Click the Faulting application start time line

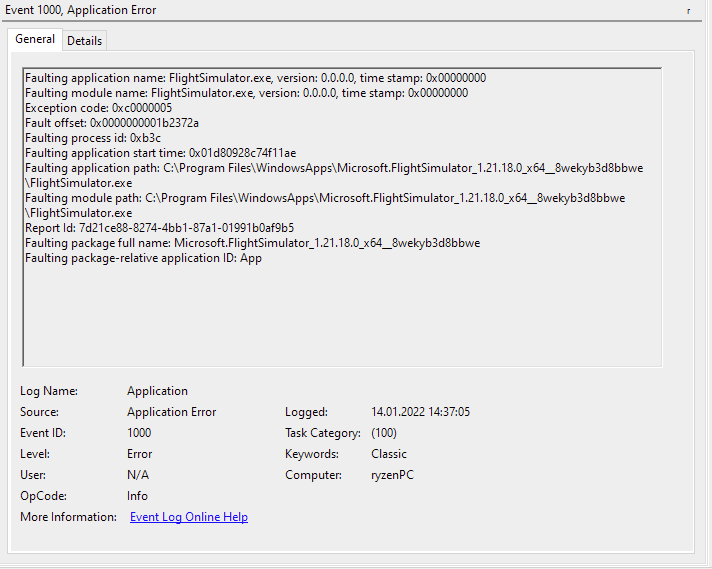pyautogui.click(x=160, y=153)
